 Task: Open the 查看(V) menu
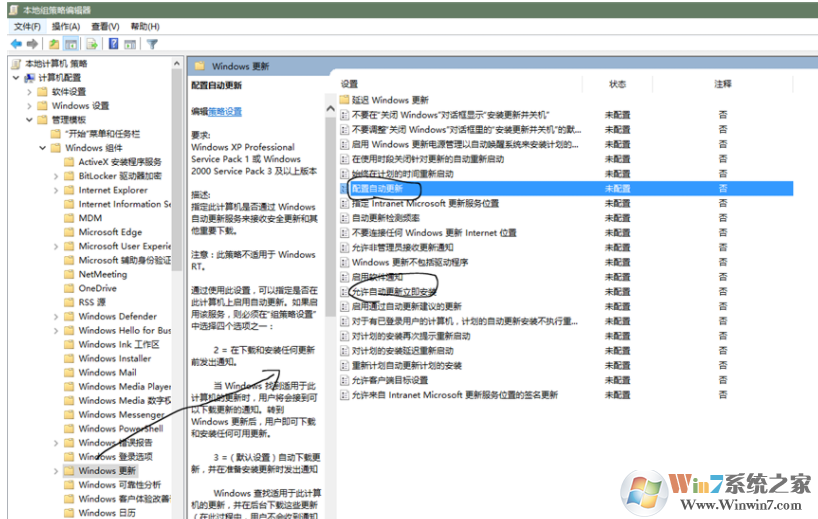(x=106, y=26)
